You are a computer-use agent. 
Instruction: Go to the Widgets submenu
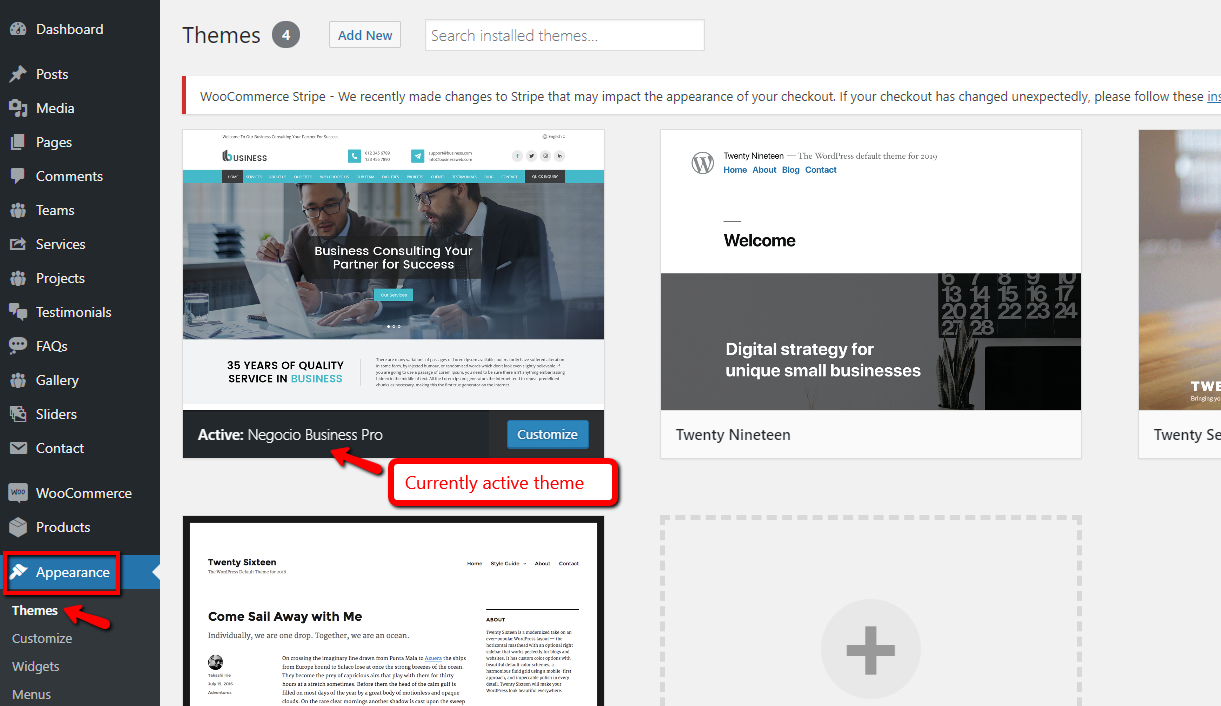[36, 666]
